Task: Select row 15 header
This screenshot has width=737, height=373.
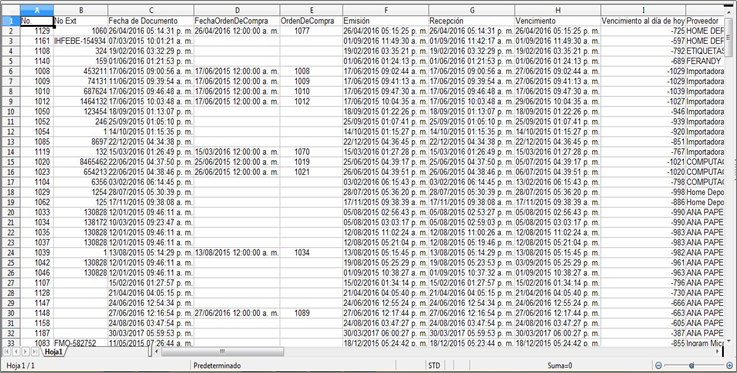Action: coord(10,162)
